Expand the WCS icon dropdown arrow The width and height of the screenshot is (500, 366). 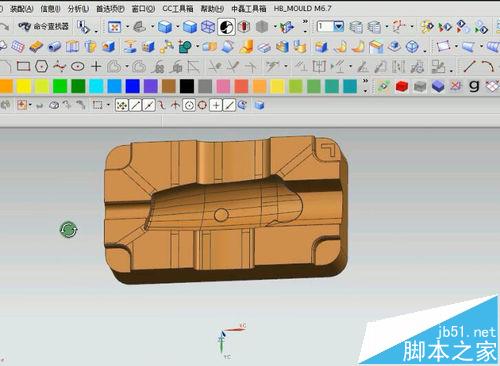click(412, 27)
